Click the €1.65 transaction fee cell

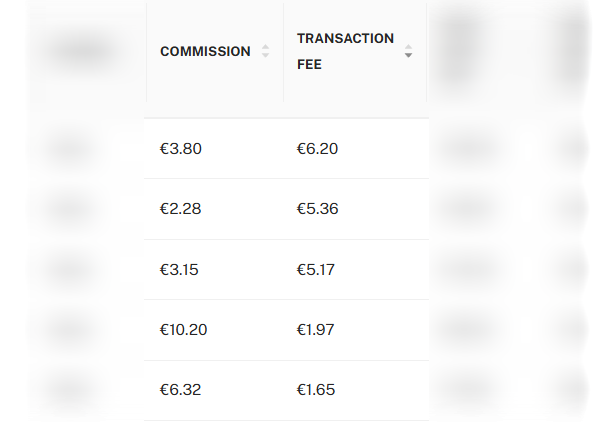(356, 390)
